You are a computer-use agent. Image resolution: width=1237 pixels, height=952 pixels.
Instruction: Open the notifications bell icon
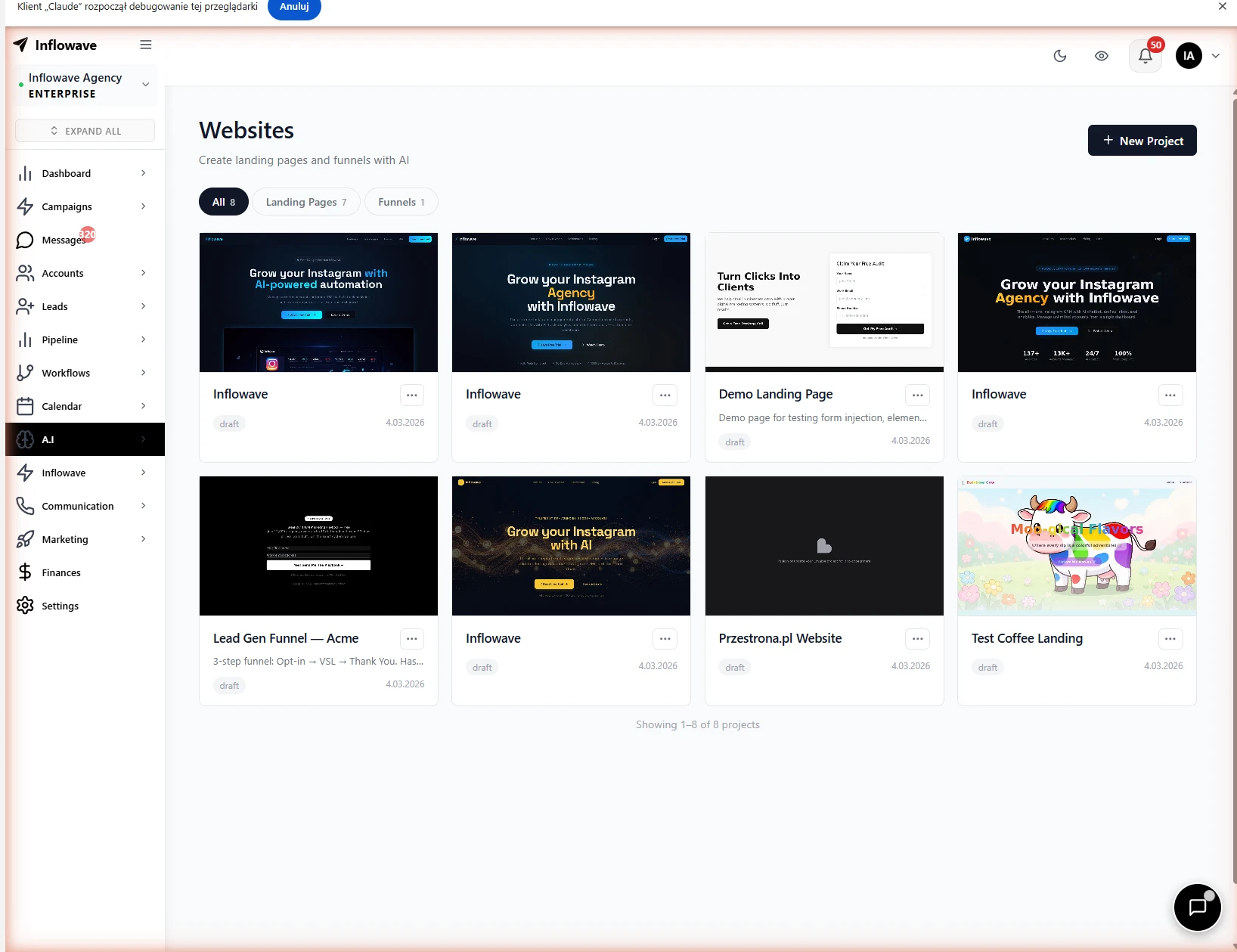pos(1145,56)
